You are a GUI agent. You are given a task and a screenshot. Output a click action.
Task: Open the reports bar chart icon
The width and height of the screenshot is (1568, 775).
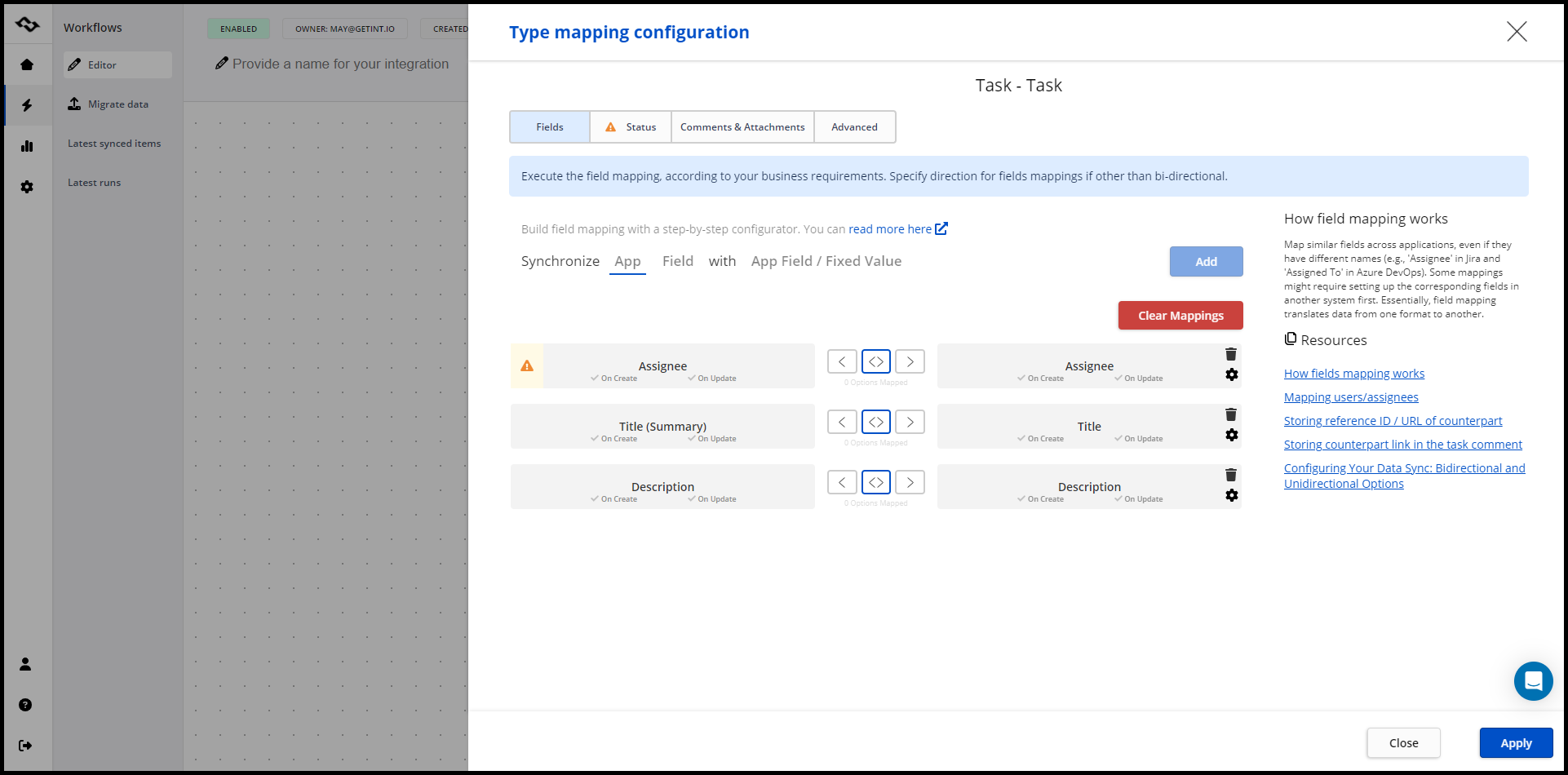click(x=27, y=146)
